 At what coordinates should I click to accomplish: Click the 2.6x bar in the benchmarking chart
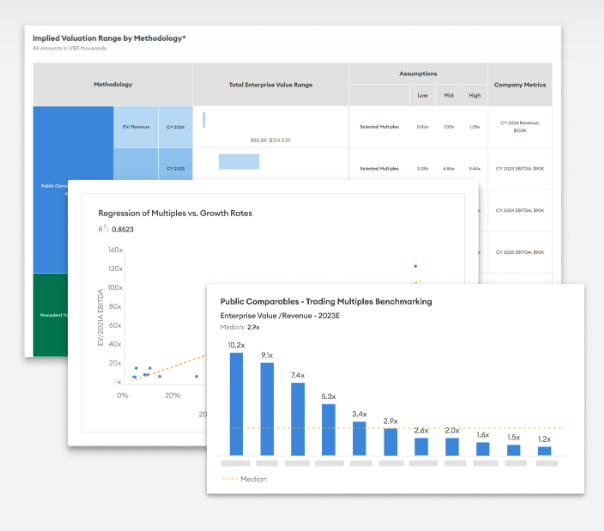point(421,447)
